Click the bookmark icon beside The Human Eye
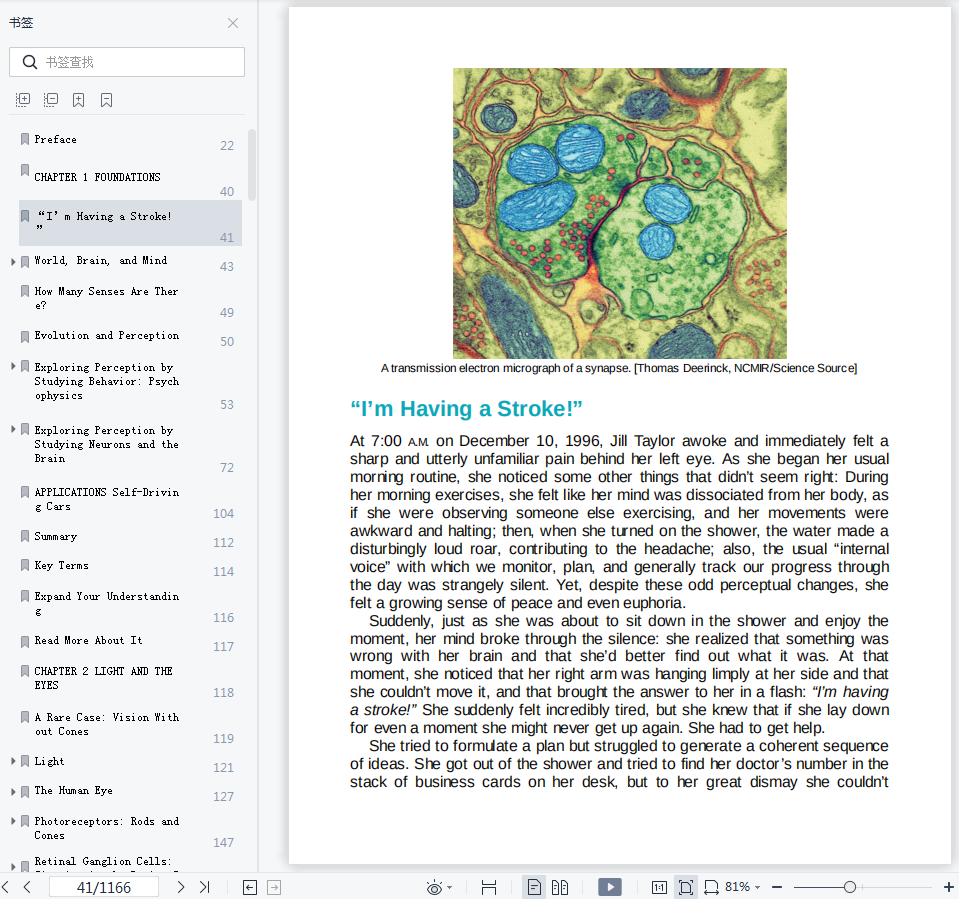959x899 pixels. click(24, 792)
